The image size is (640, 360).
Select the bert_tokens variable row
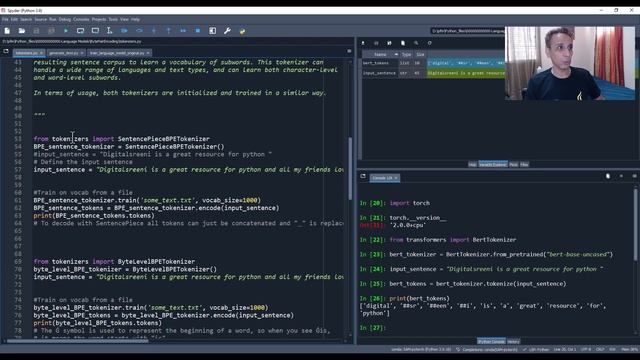pos(433,63)
